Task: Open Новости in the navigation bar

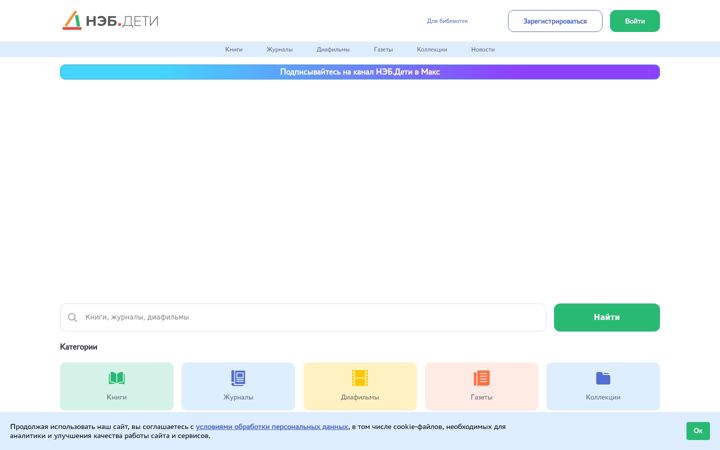Action: tap(483, 49)
